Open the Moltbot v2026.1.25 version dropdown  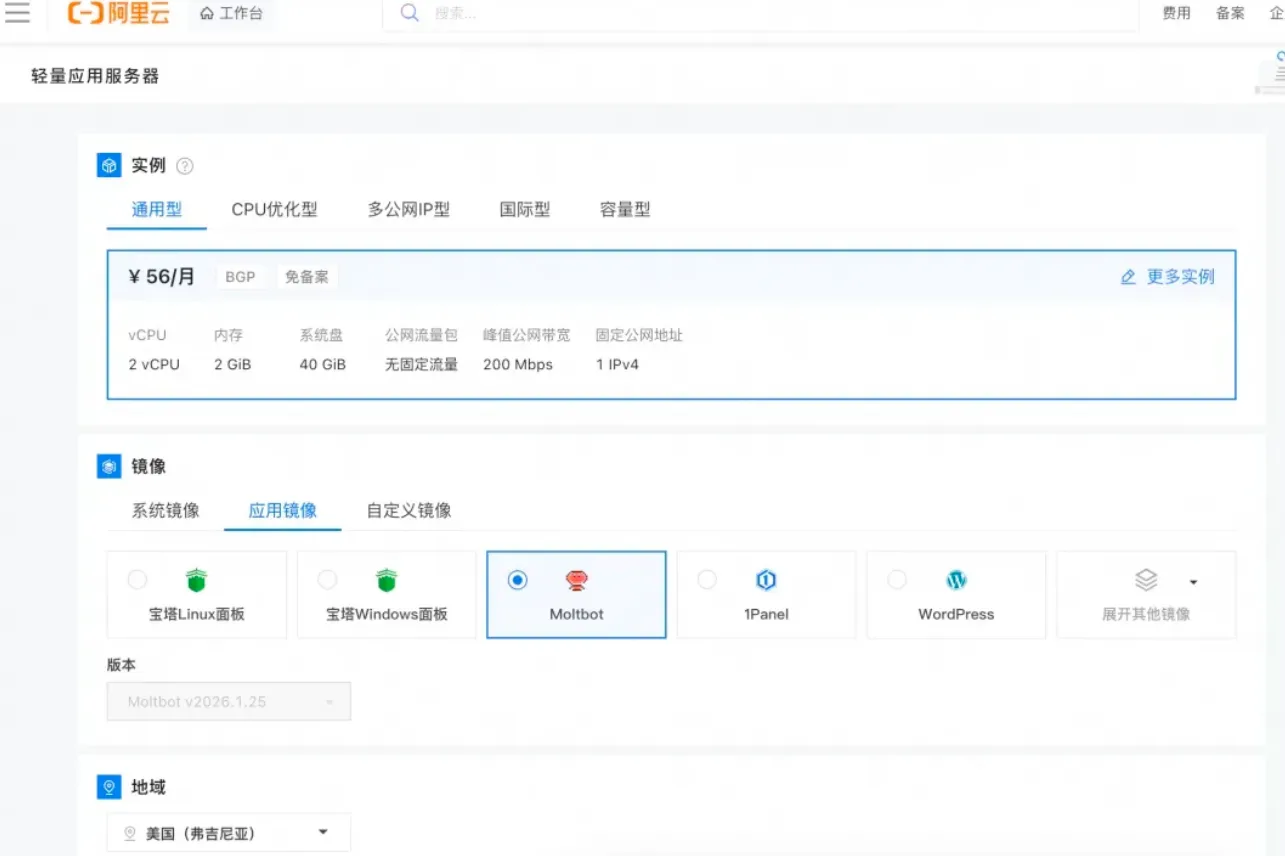[229, 702]
